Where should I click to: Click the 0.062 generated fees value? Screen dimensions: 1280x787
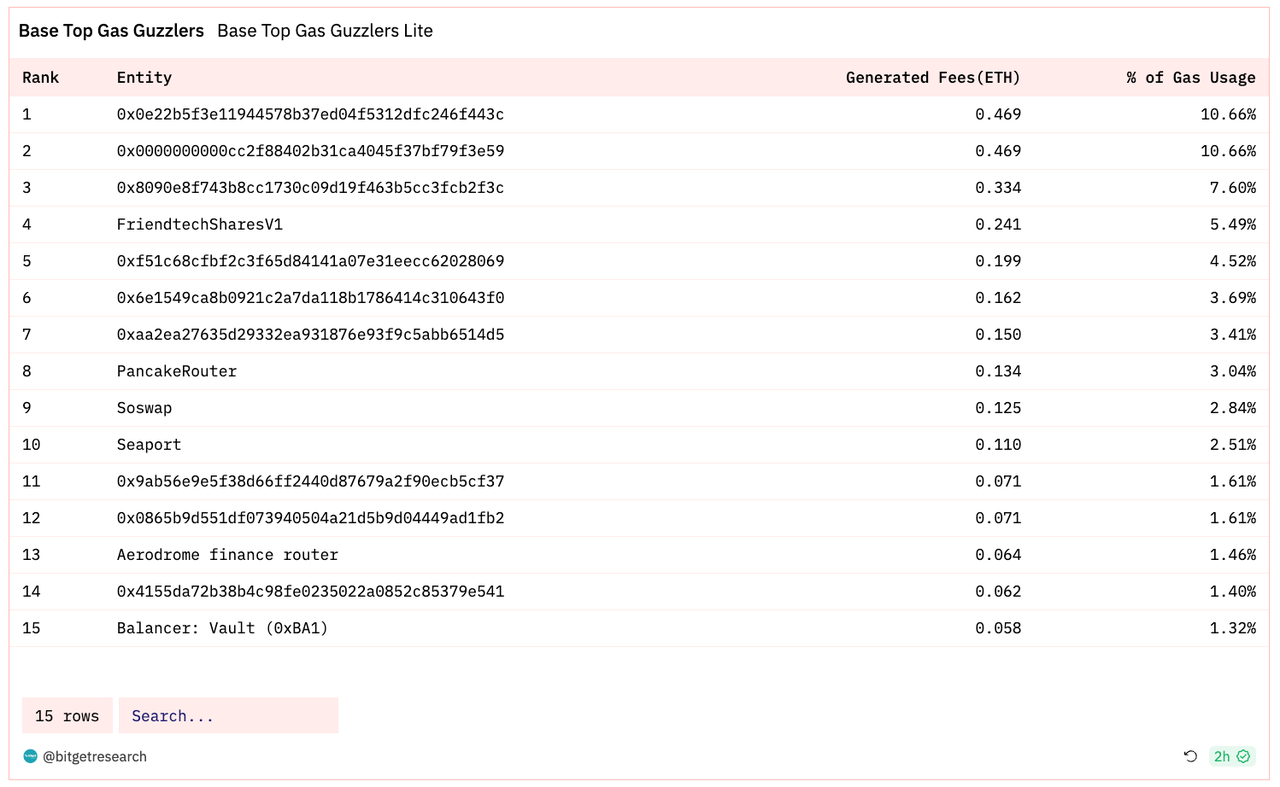998,591
